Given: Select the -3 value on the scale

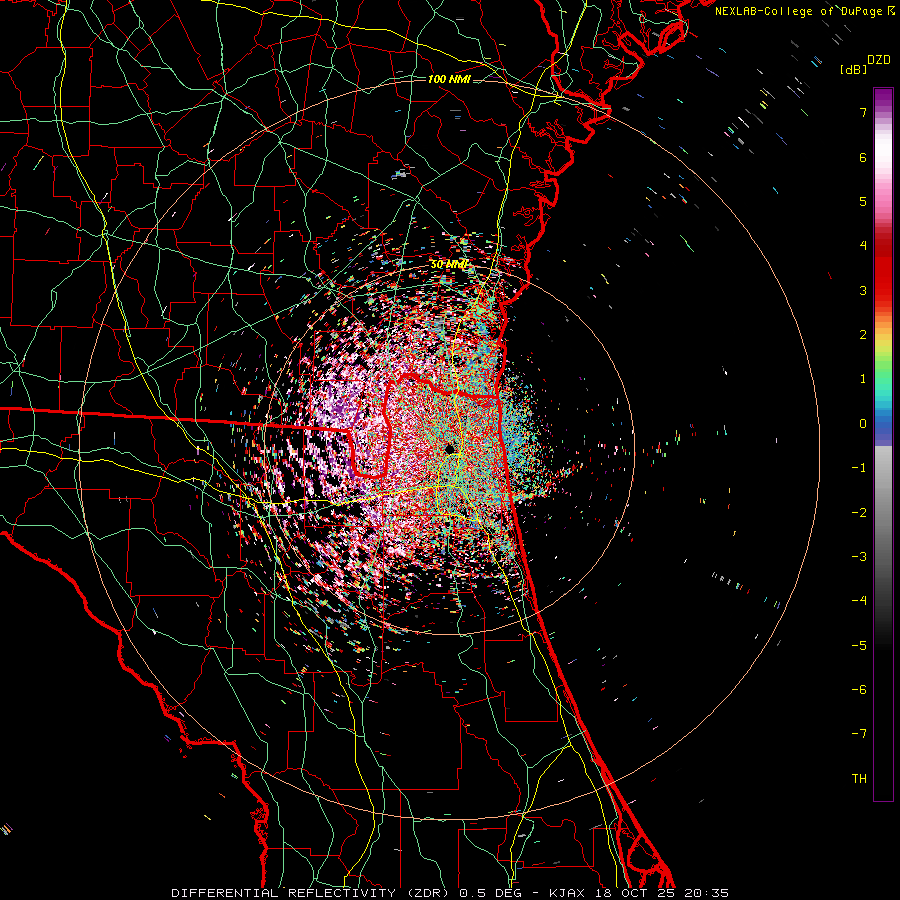Looking at the screenshot, I should pyautogui.click(x=859, y=557).
